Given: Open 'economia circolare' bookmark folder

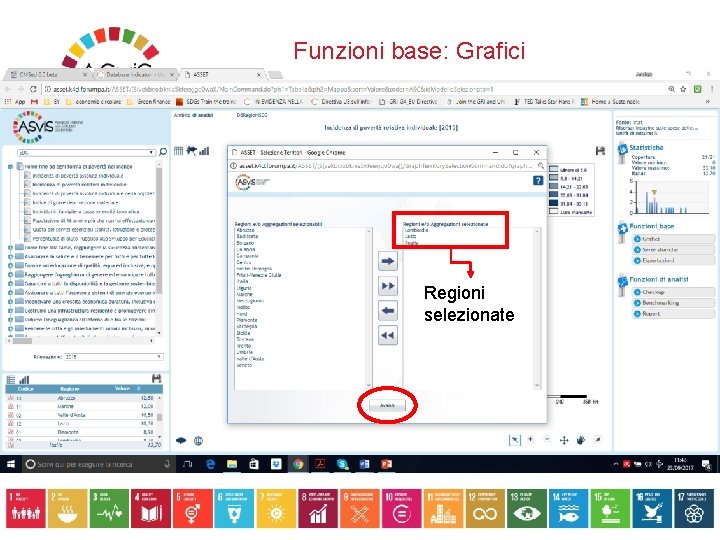Looking at the screenshot, I should pos(93,101).
